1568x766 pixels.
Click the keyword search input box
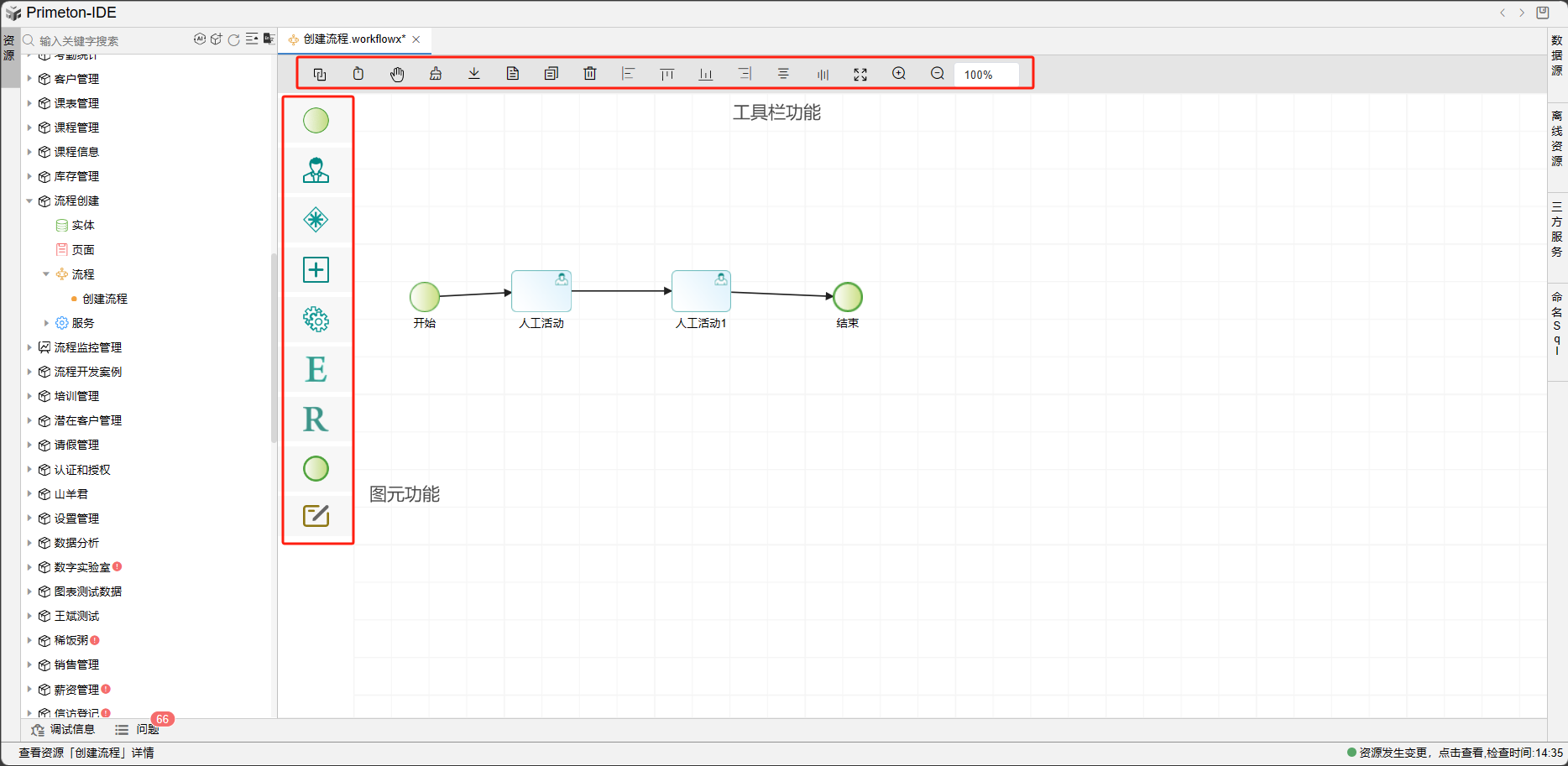point(109,40)
